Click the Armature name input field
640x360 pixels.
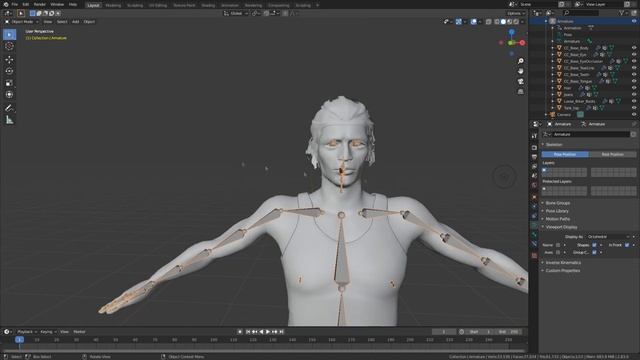[x=591, y=134]
